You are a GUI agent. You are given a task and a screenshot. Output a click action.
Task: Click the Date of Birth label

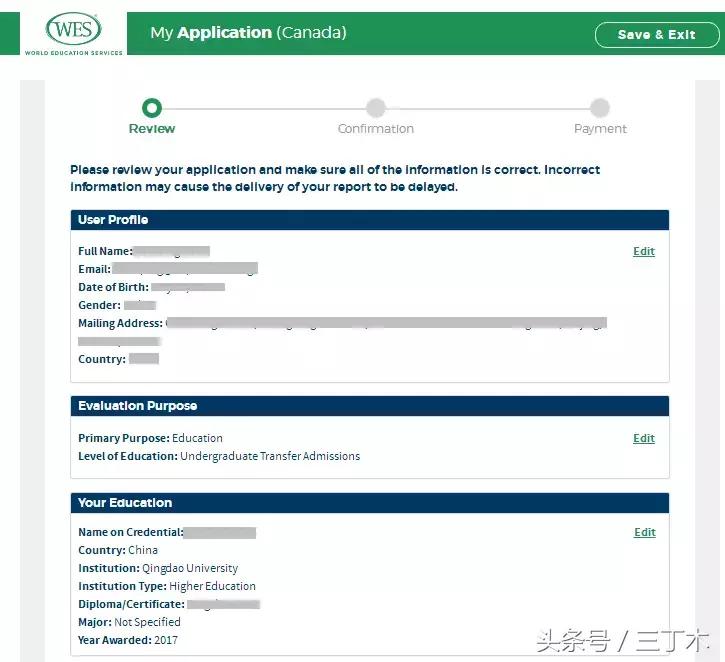pos(113,287)
